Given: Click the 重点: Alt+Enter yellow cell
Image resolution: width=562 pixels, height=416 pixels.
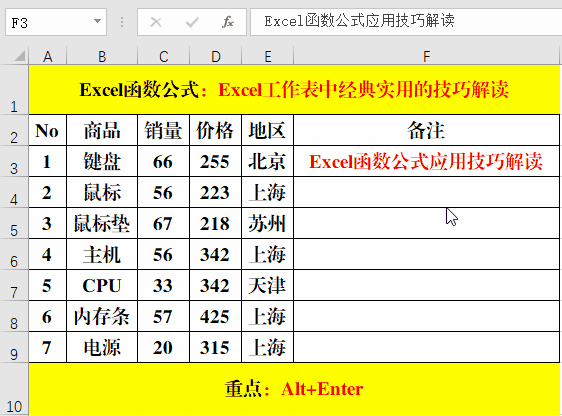Looking at the screenshot, I should (294, 389).
